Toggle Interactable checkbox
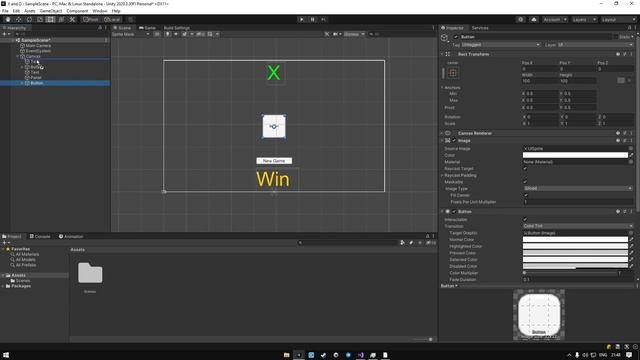Screen dimensions: 640x360 (x=525, y=220)
